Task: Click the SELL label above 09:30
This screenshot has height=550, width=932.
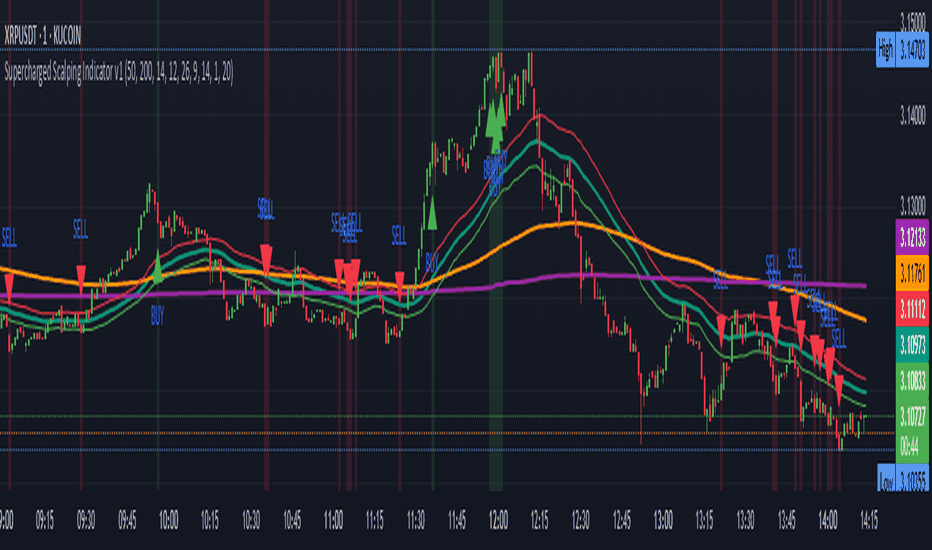Action: 80,229
